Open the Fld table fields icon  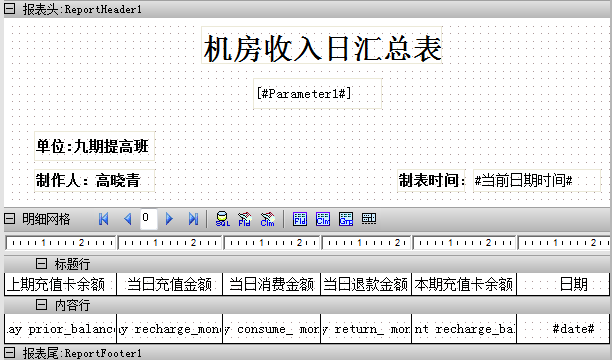[300, 219]
